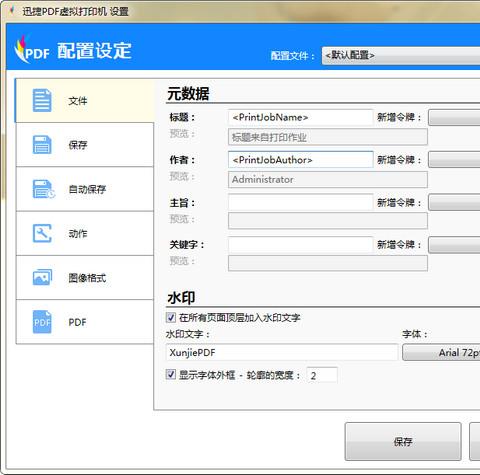
Task: Click the 轮廓的宽度 field showing 2
Action: (x=322, y=375)
